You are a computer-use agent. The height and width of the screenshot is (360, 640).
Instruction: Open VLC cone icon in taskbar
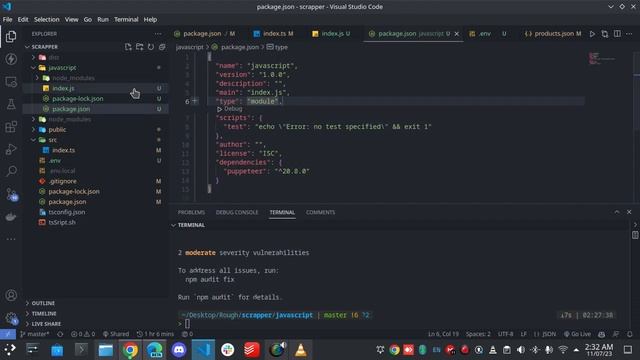pos(301,350)
